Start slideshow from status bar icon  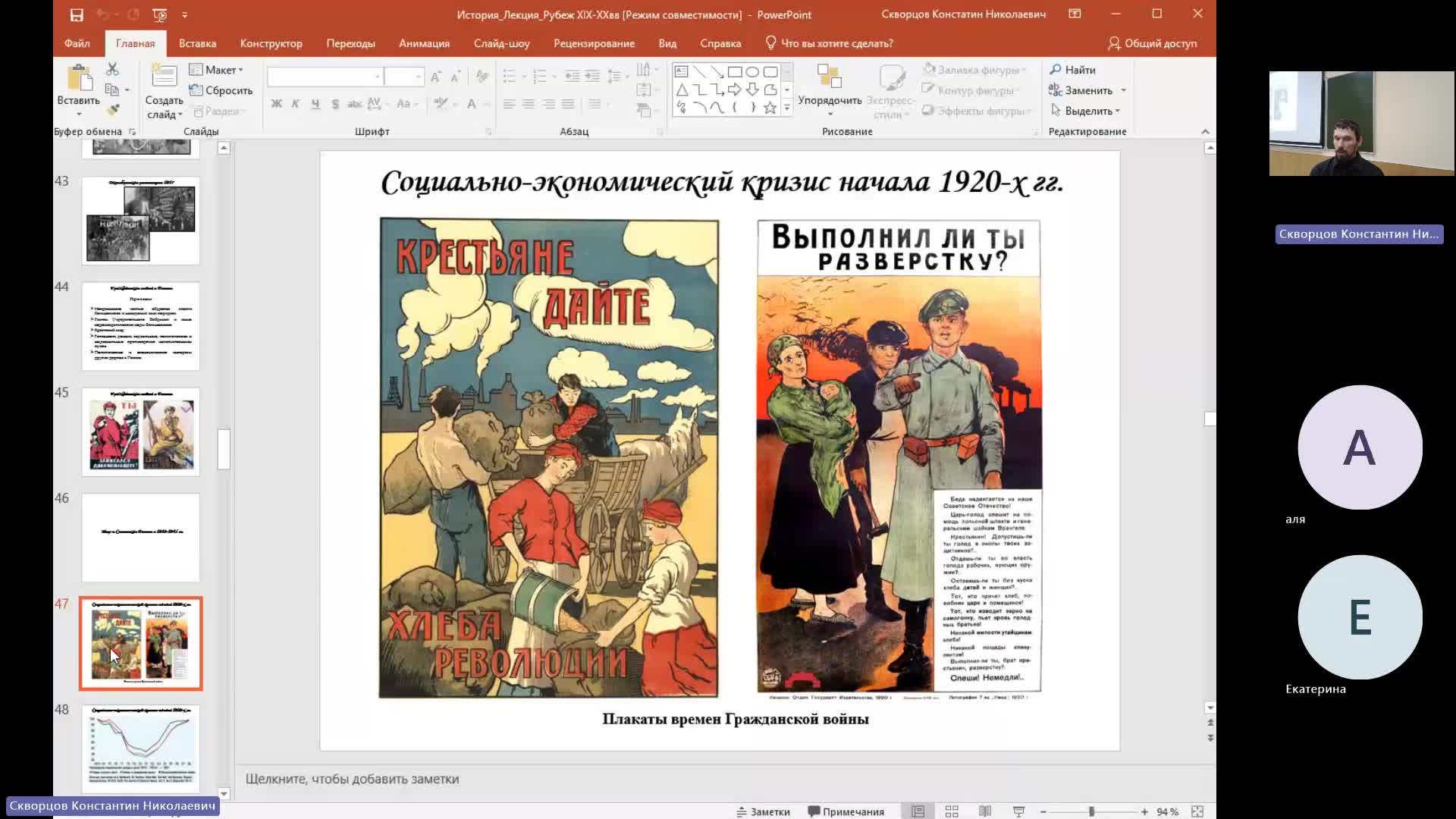(1018, 811)
